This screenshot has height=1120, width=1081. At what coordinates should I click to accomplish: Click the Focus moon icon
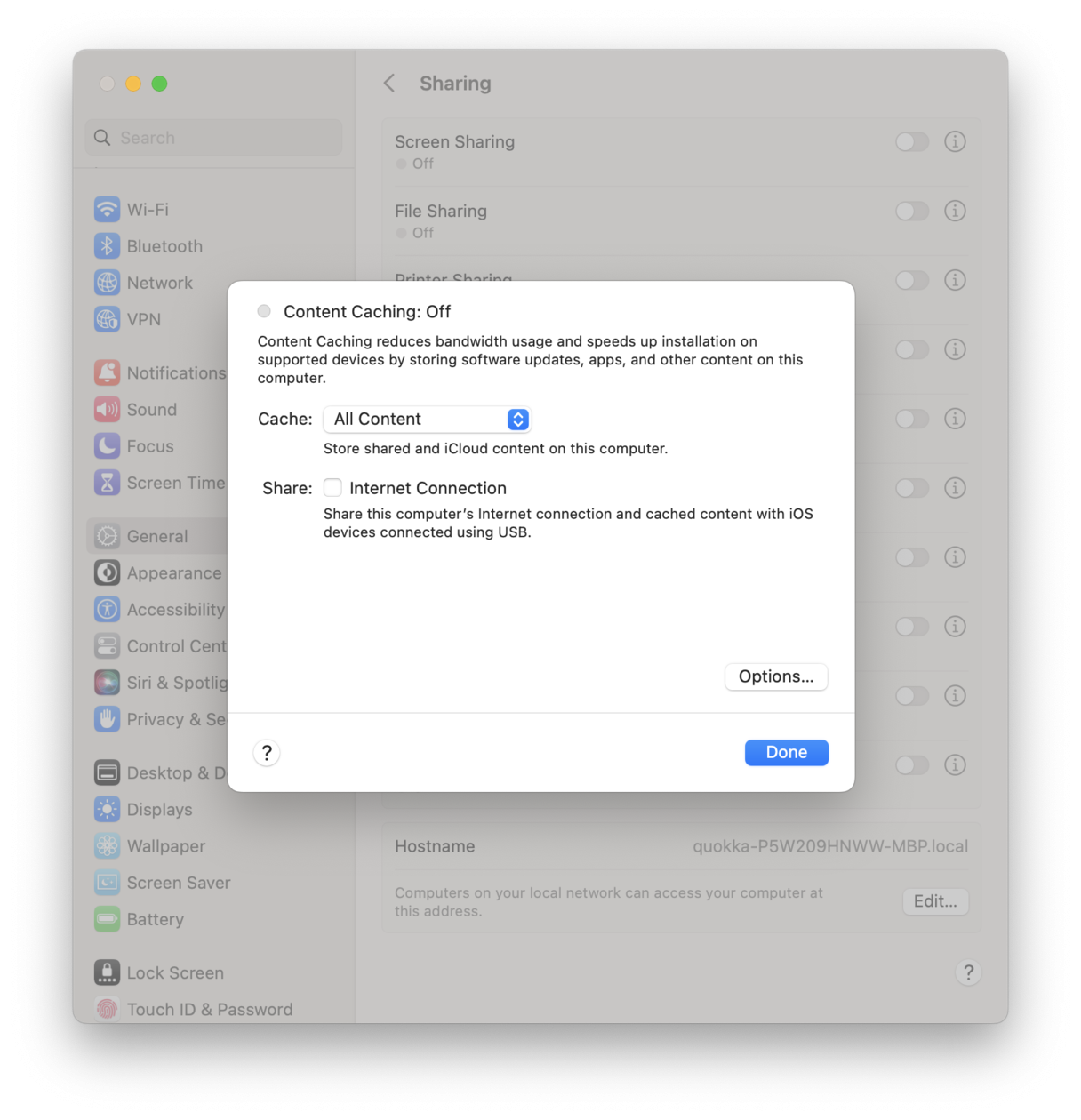pos(107,446)
